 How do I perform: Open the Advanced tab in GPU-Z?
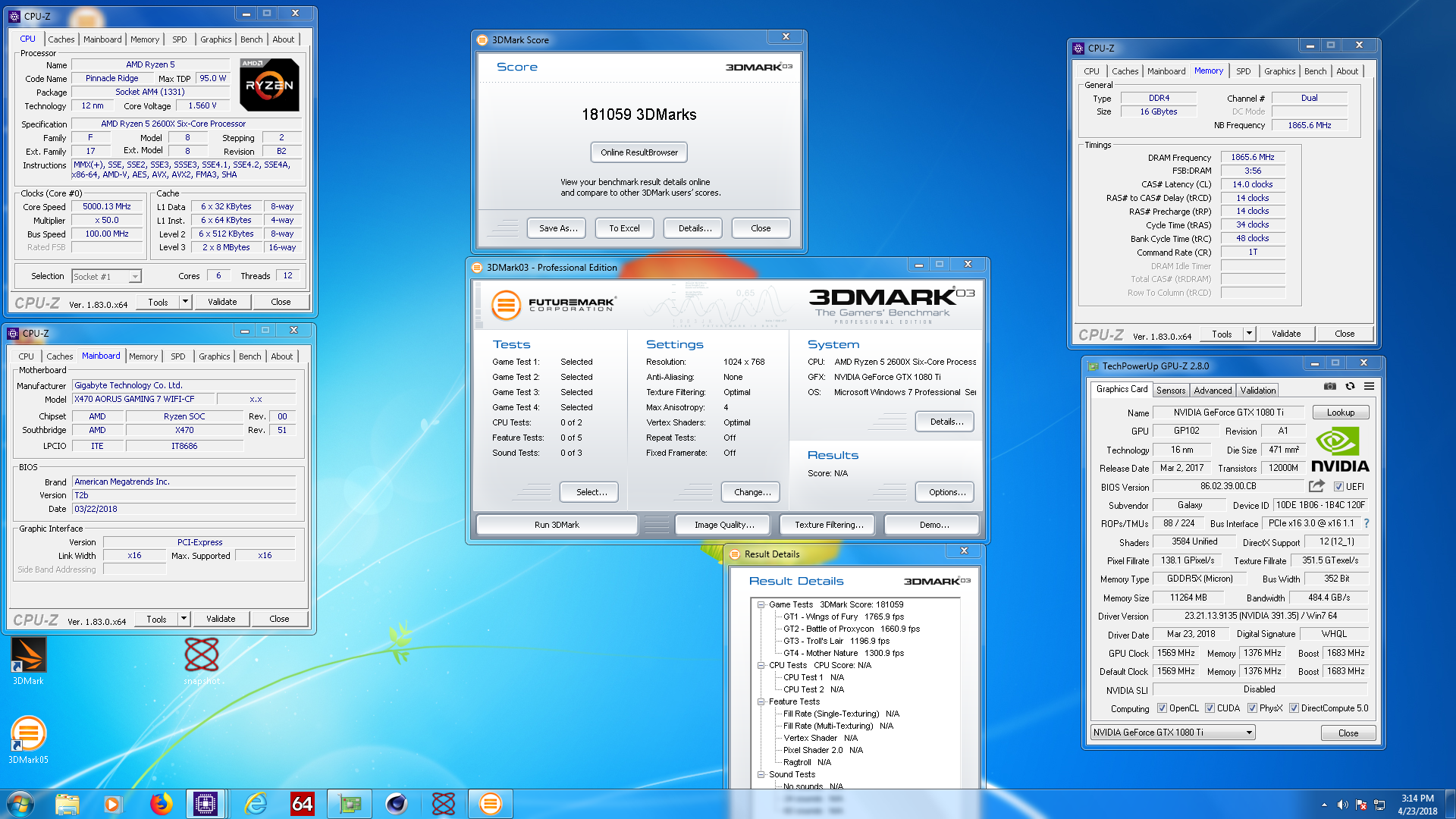[x=1213, y=390]
